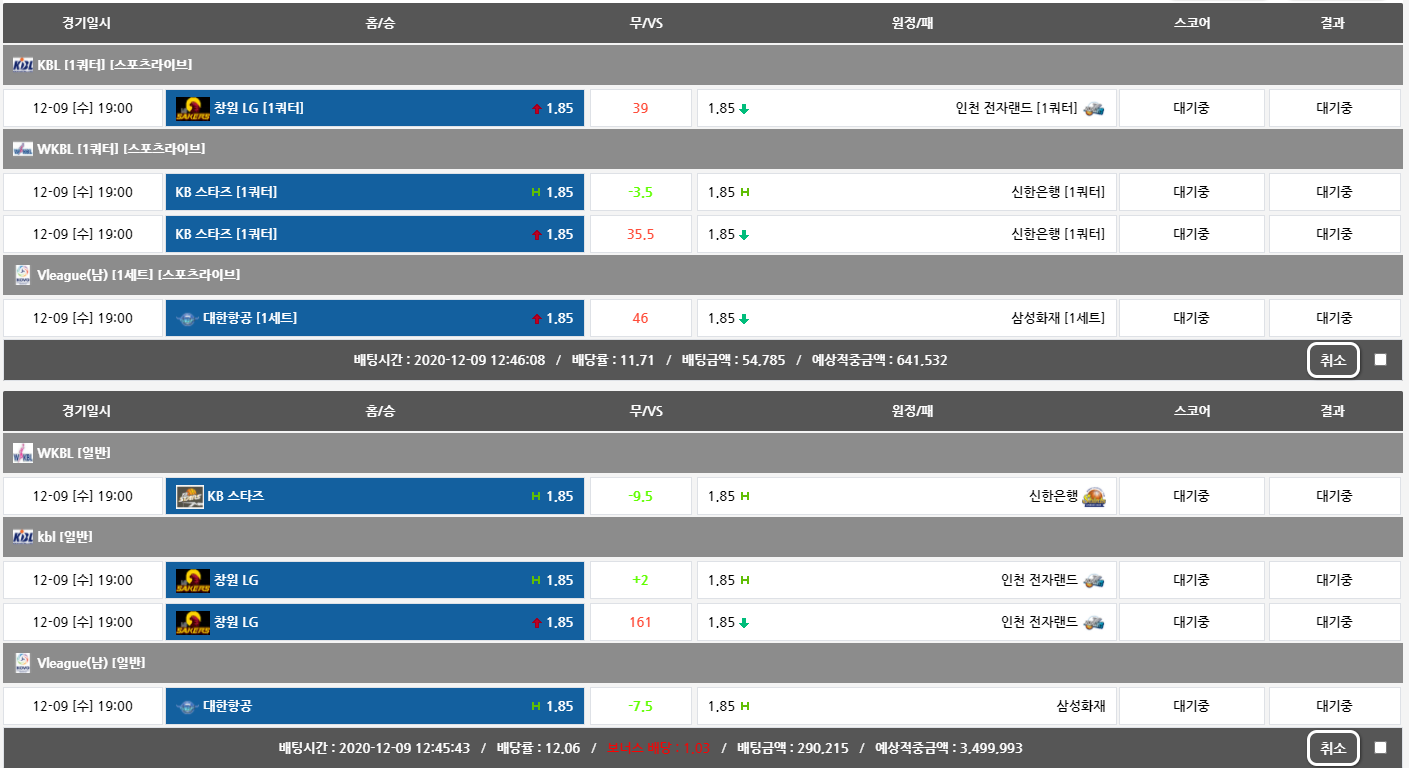The width and height of the screenshot is (1409, 768).
Task: Click the Vleague(남) [1세트] league icon
Action: pyautogui.click(x=23, y=275)
